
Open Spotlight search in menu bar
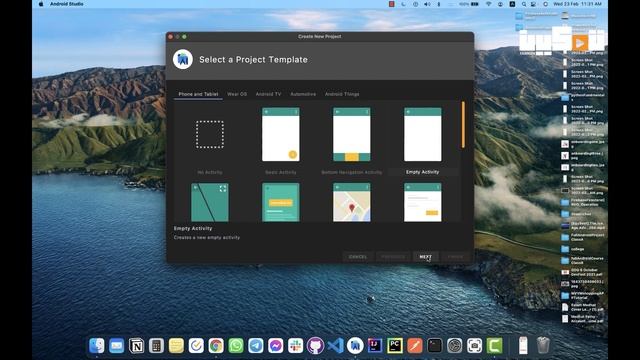click(524, 4)
